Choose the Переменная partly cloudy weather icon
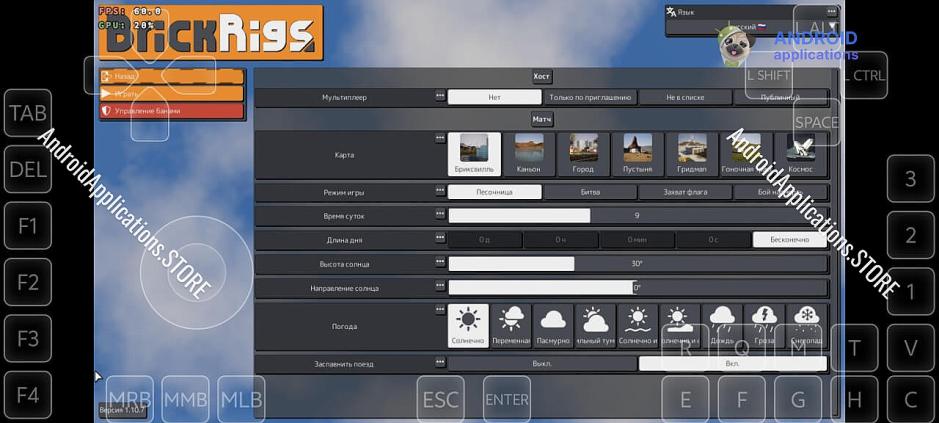 coord(511,325)
